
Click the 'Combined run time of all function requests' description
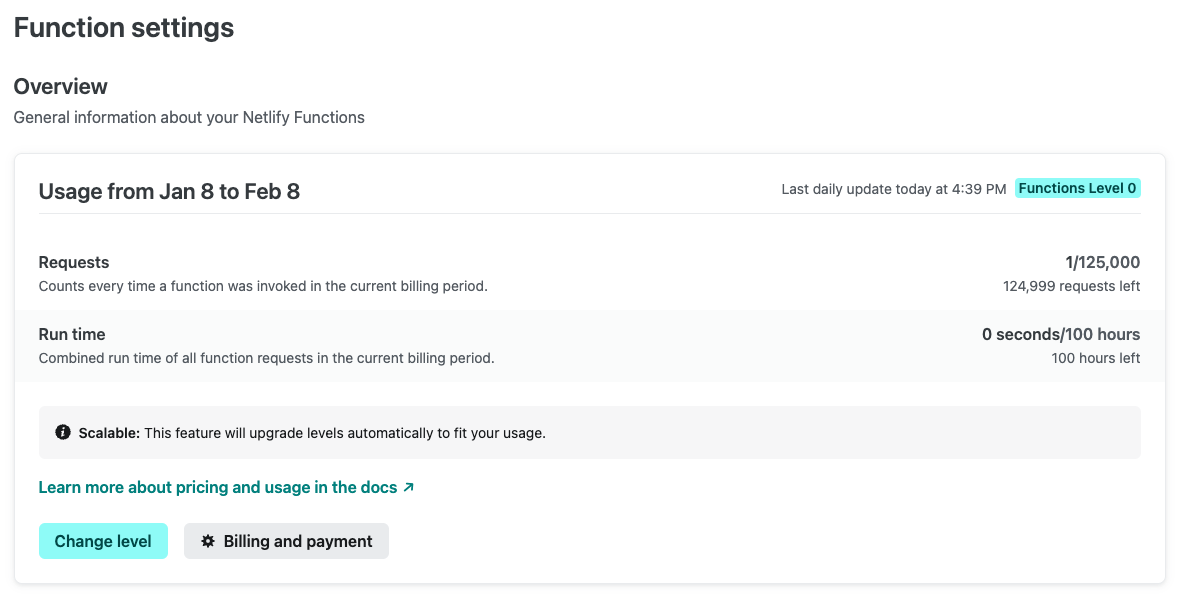pos(267,358)
